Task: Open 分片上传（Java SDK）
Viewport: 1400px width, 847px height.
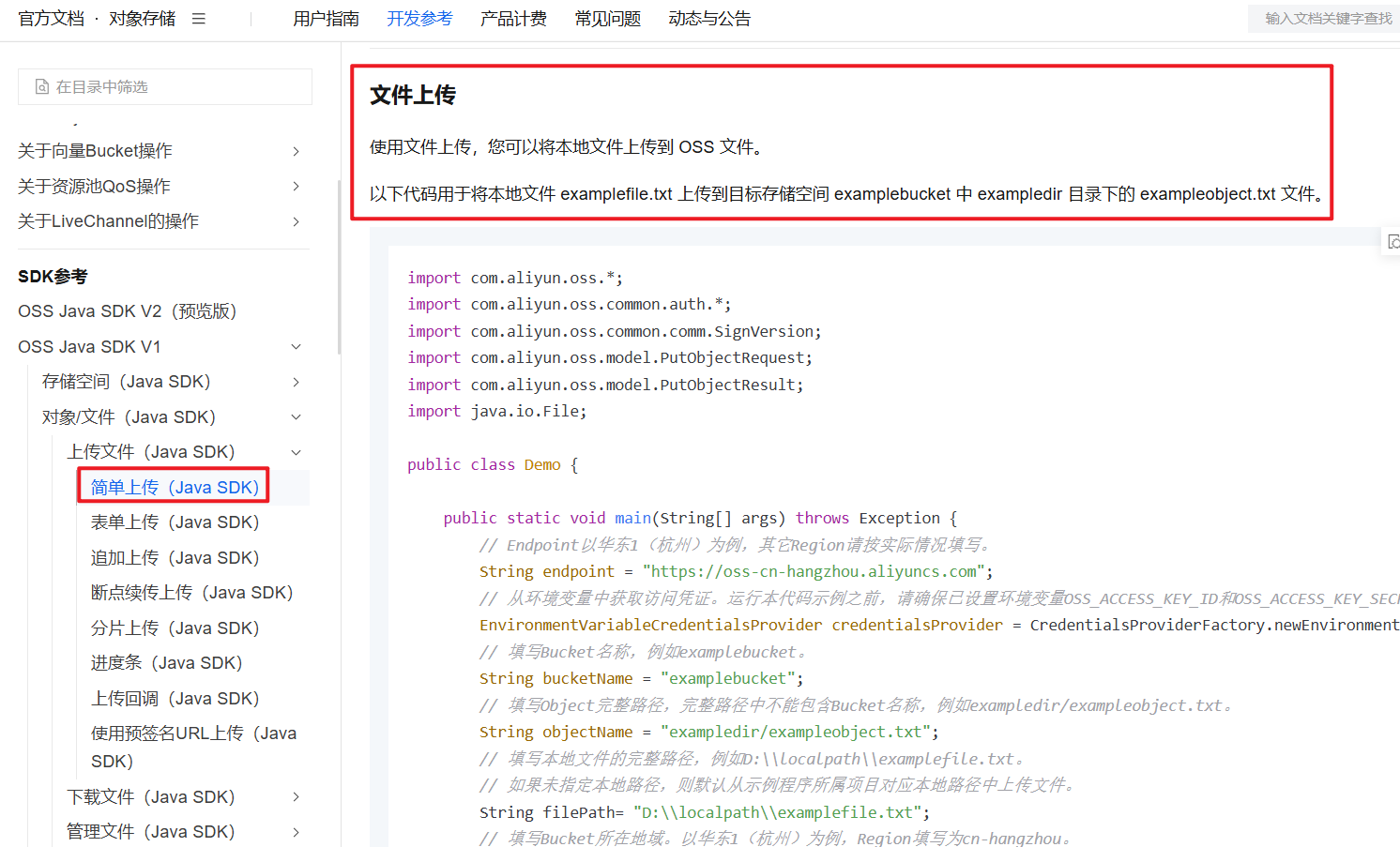Action: 175,628
